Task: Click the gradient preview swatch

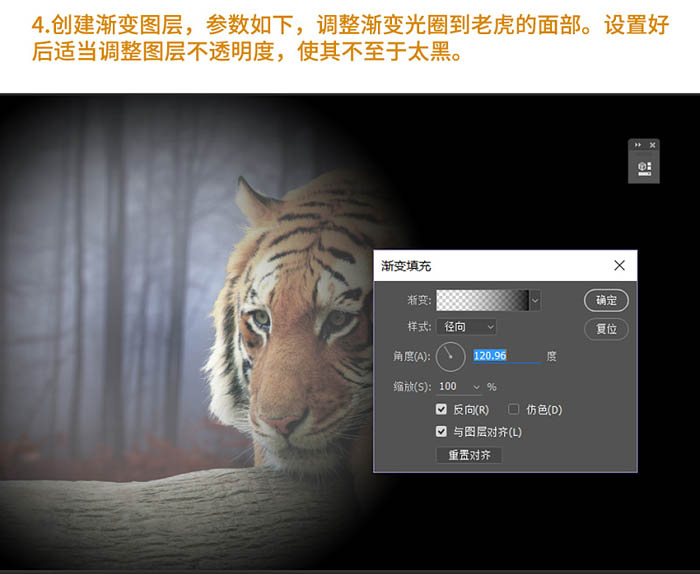Action: tap(483, 300)
